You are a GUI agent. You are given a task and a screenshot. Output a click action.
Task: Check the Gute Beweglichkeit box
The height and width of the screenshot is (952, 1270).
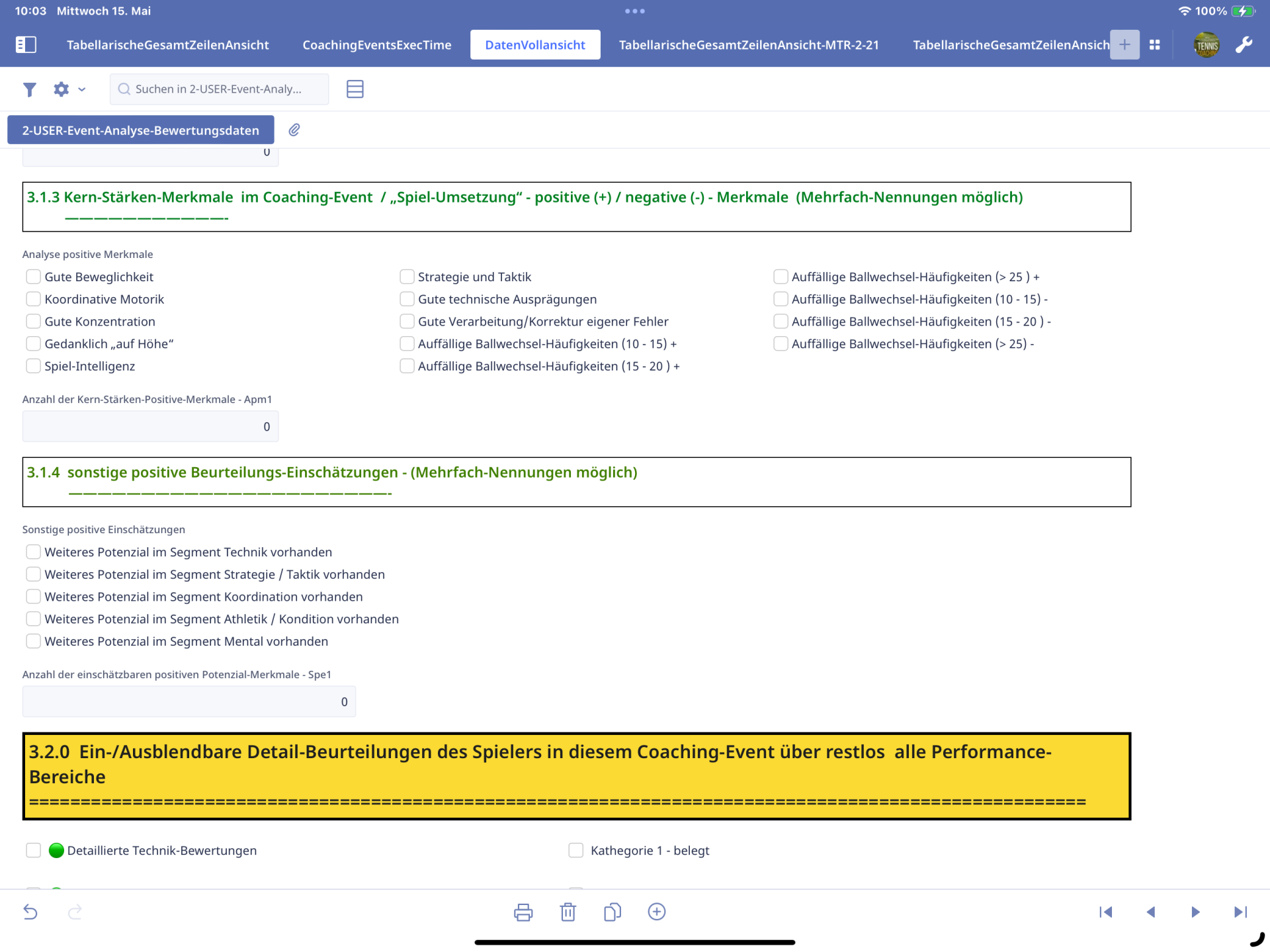(x=33, y=277)
